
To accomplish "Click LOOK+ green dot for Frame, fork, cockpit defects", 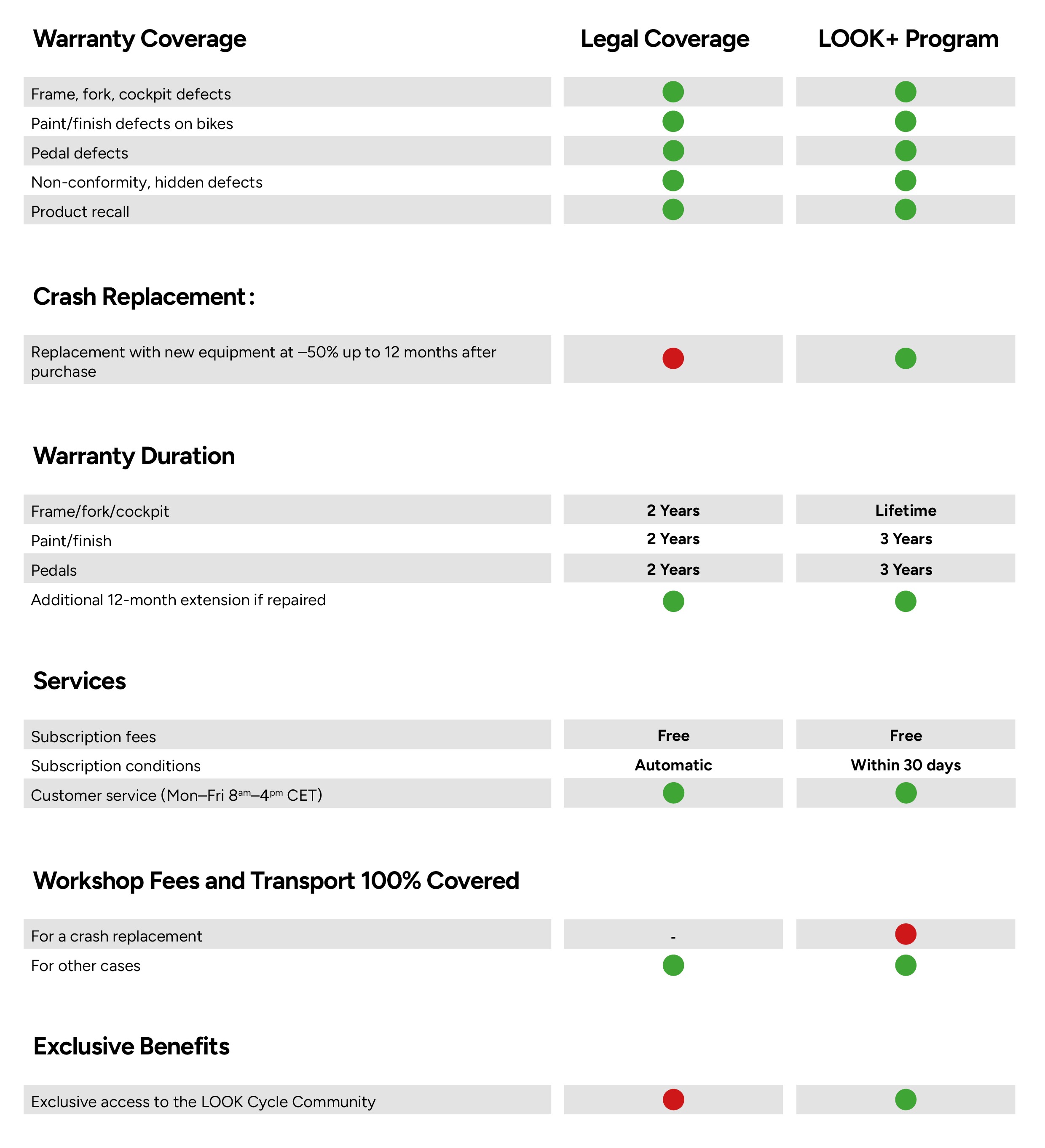I will [x=905, y=92].
